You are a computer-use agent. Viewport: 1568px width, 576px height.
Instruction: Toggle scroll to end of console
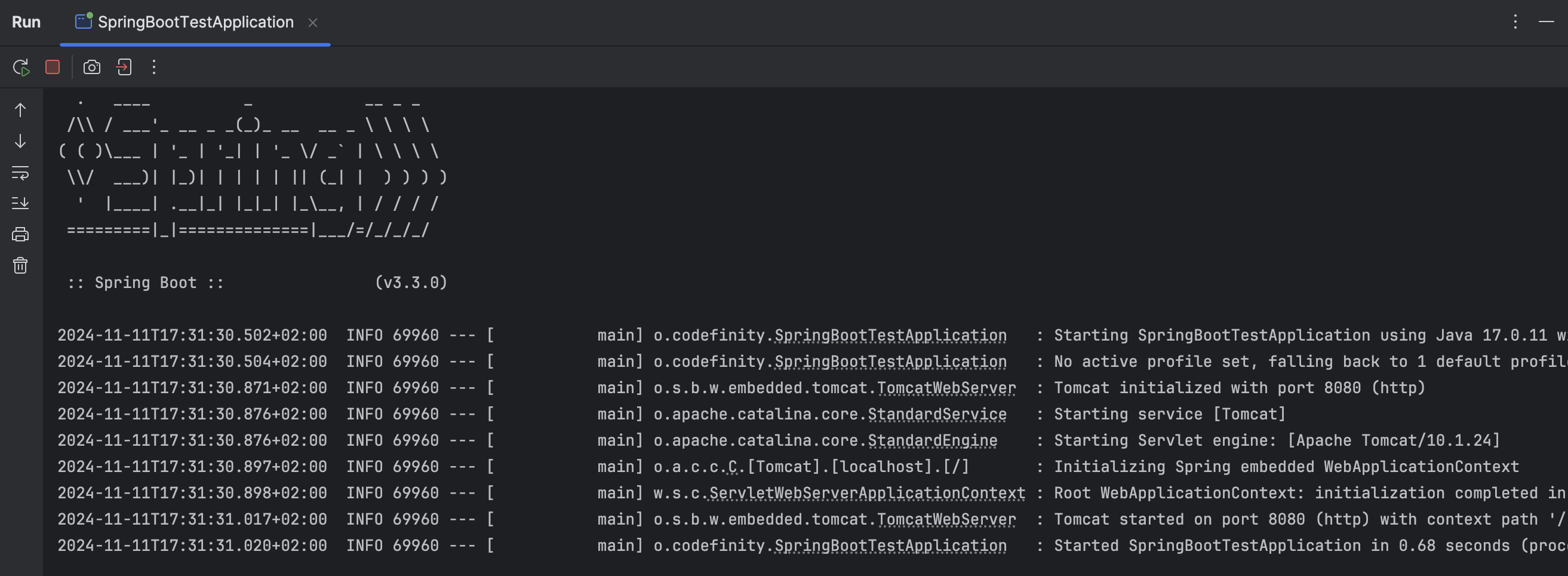[20, 203]
